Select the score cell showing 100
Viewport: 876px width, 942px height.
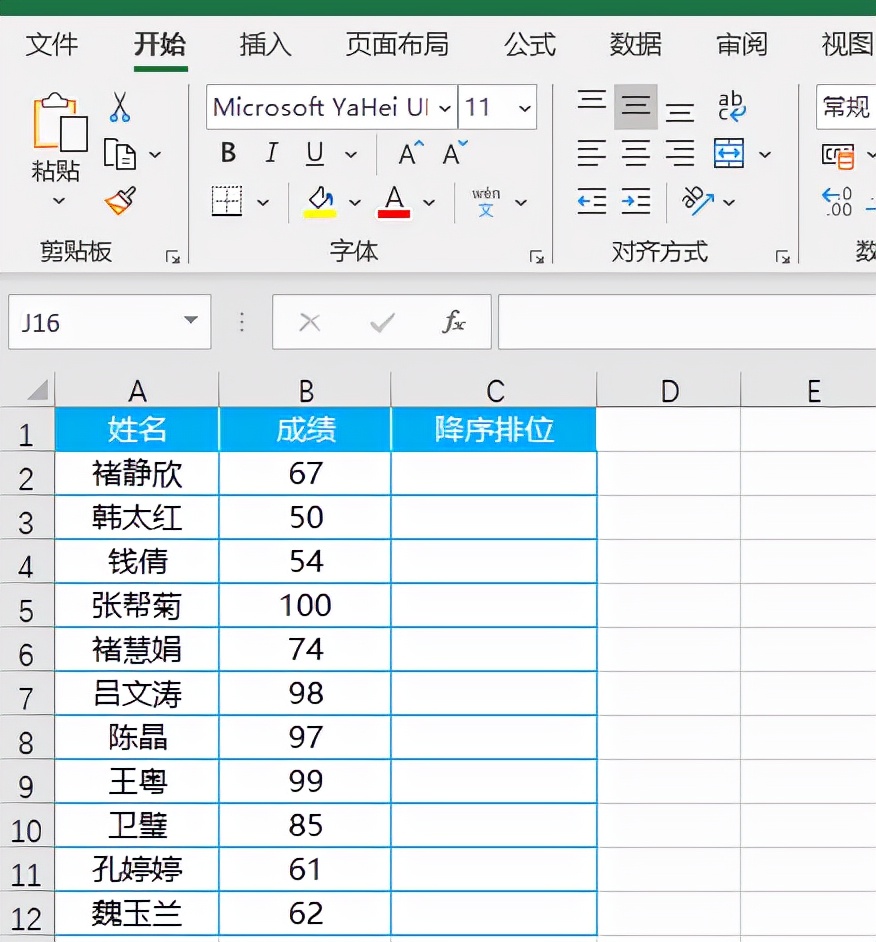coord(305,605)
